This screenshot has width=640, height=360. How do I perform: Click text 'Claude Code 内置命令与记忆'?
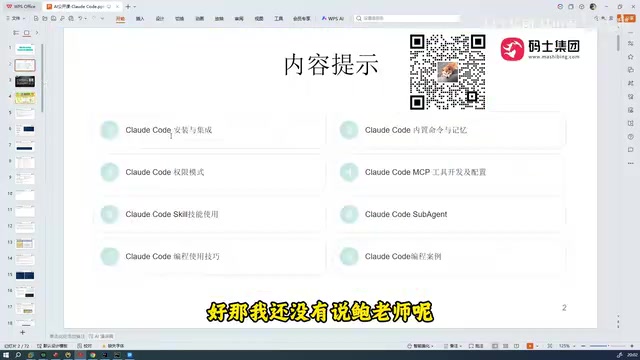(x=416, y=130)
